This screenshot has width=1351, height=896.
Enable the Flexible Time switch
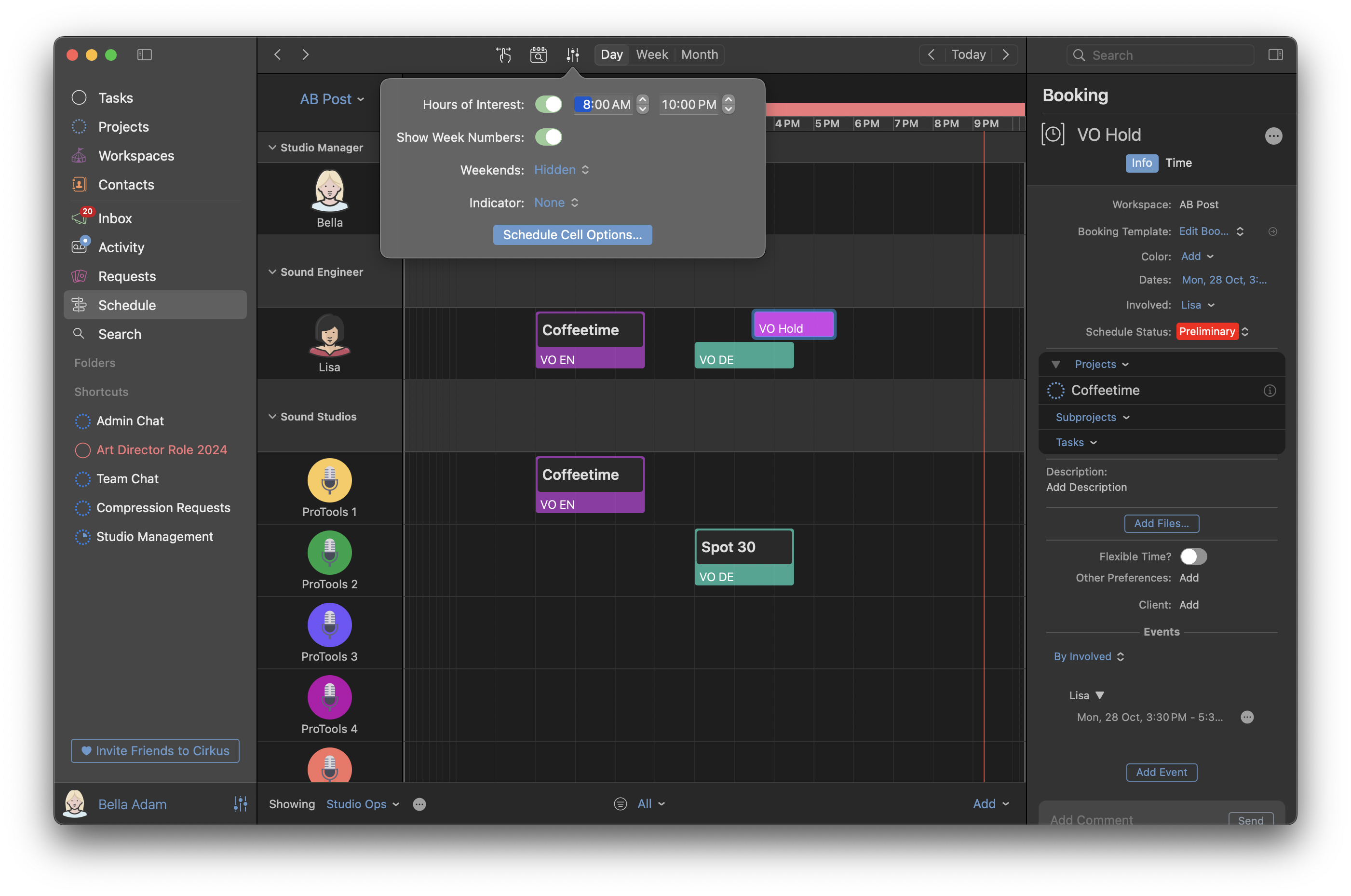[x=1193, y=557]
